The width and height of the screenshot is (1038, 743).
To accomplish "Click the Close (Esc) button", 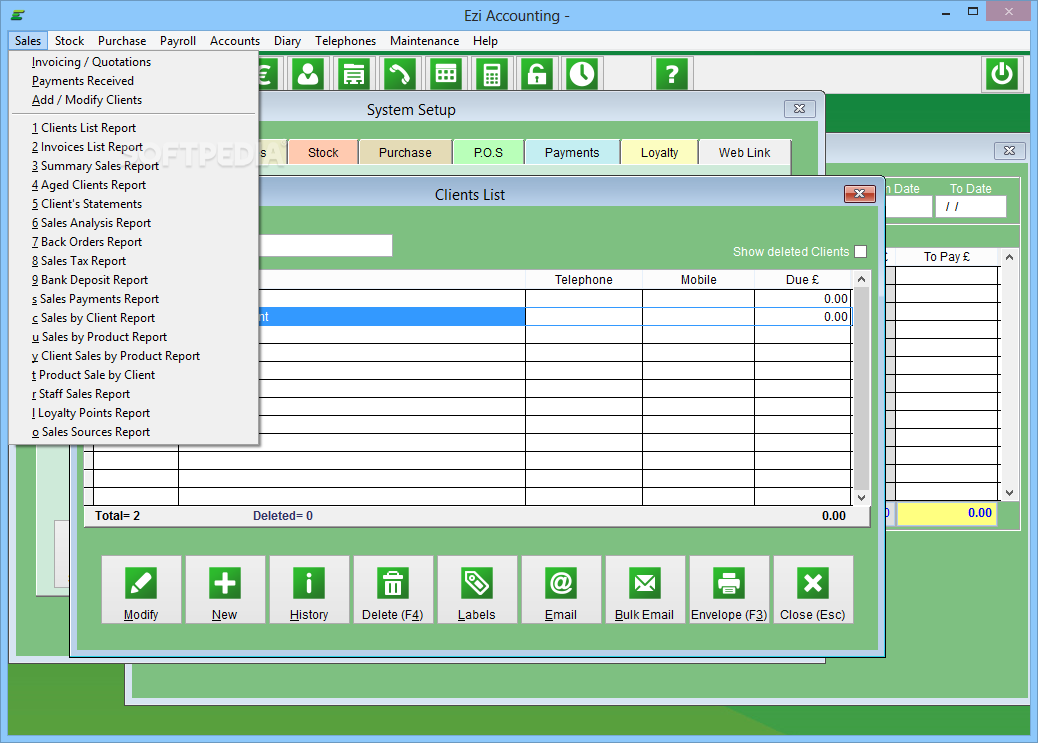I will pyautogui.click(x=814, y=589).
